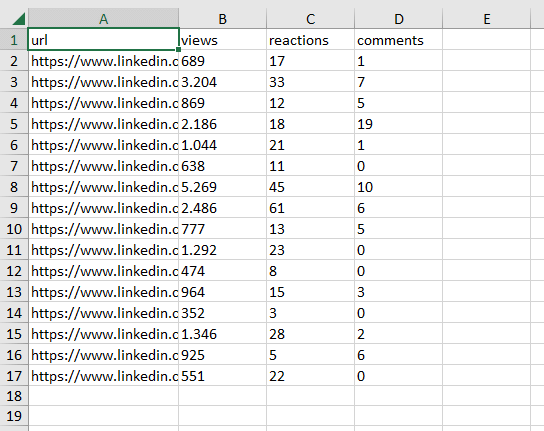The height and width of the screenshot is (431, 544).
Task: Open the LinkedIn URL in row 8
Action: tap(103, 187)
